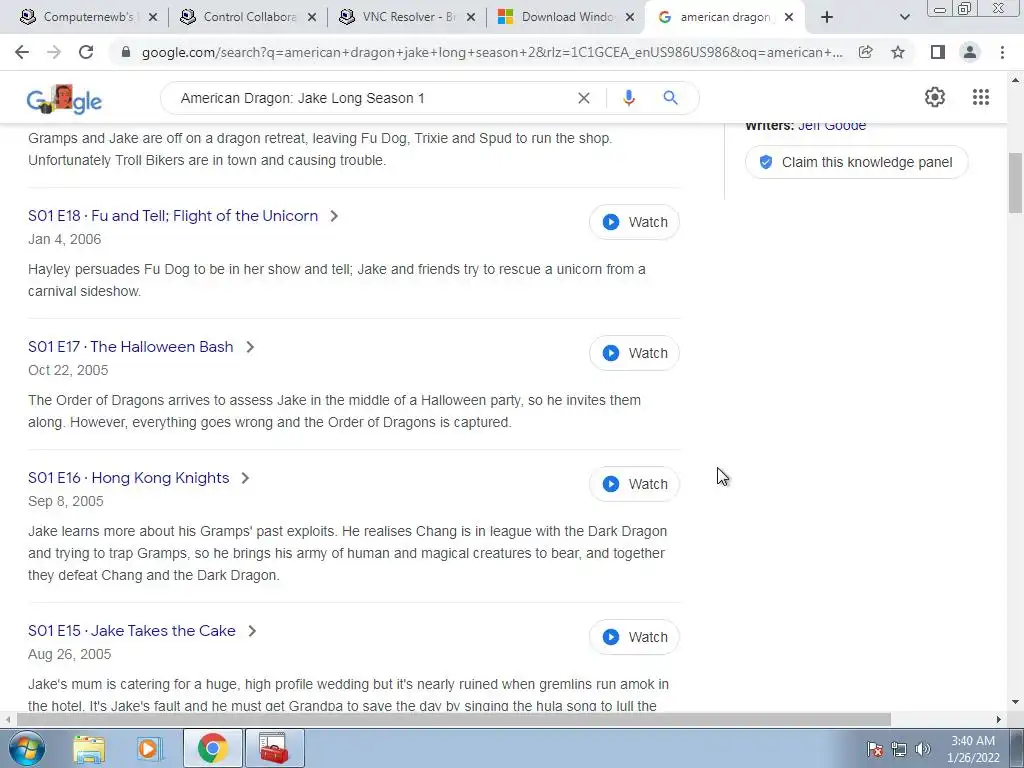Open the Chrome profile avatar
Screen dimensions: 1024x768
point(970,52)
